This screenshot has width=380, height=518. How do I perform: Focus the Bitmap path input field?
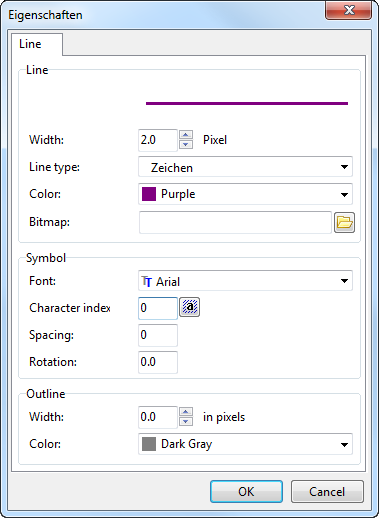[x=235, y=222]
